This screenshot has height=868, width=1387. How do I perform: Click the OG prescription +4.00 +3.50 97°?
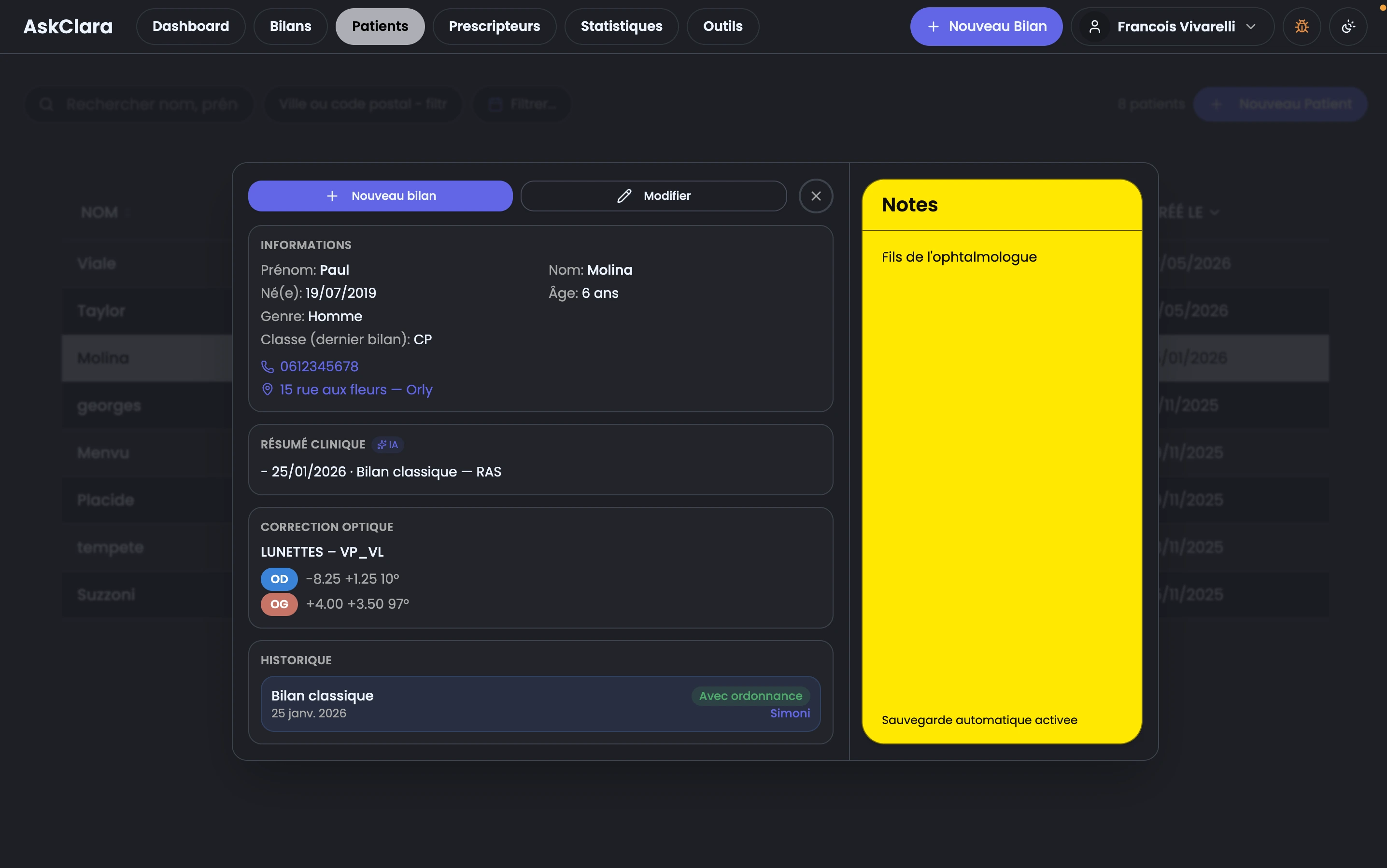tap(357, 604)
